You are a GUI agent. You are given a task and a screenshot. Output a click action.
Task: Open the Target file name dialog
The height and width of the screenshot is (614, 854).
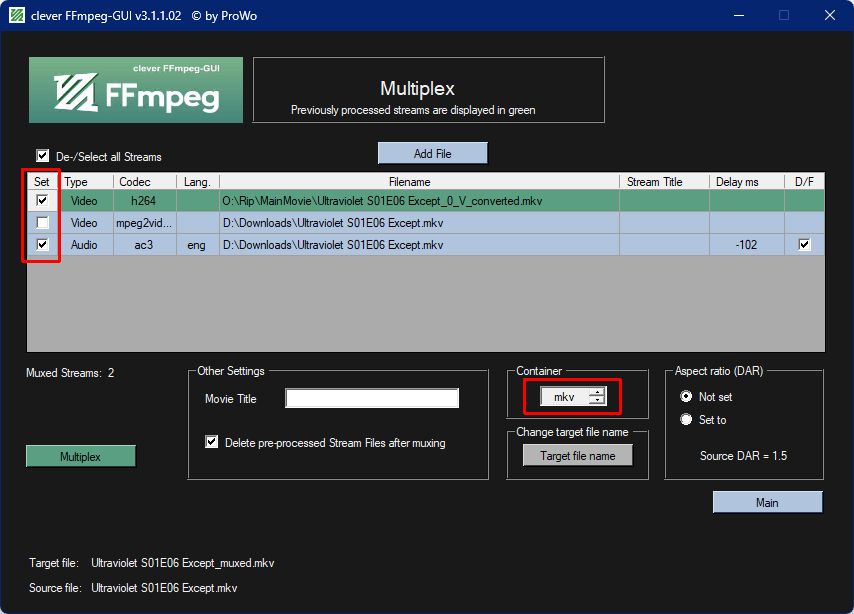(x=578, y=455)
